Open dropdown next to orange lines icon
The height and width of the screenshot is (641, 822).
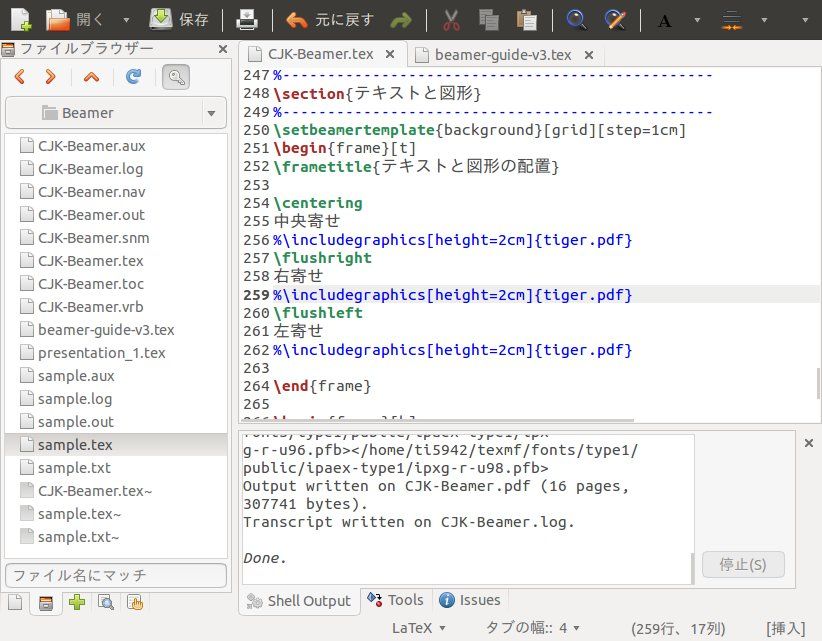(x=764, y=20)
